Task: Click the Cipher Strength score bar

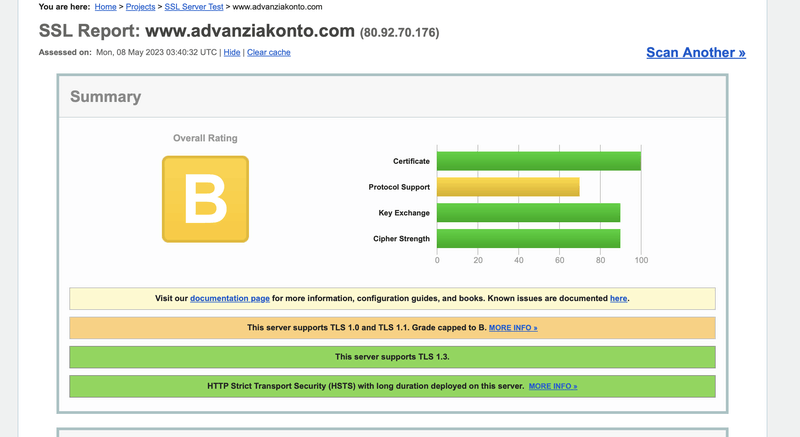Action: [529, 239]
